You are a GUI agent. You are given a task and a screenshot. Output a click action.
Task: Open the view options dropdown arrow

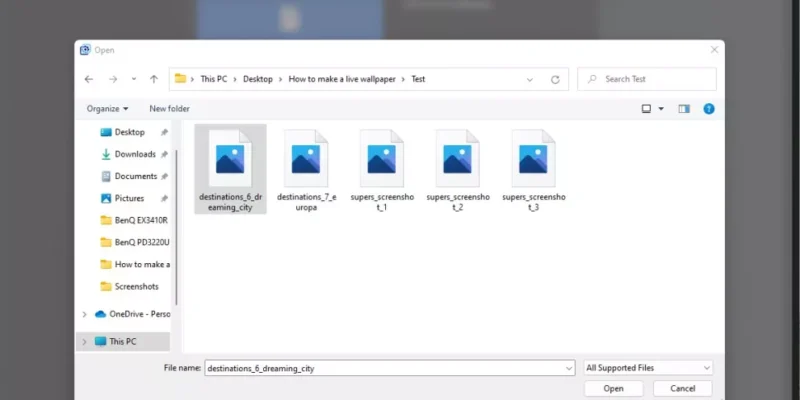click(661, 108)
